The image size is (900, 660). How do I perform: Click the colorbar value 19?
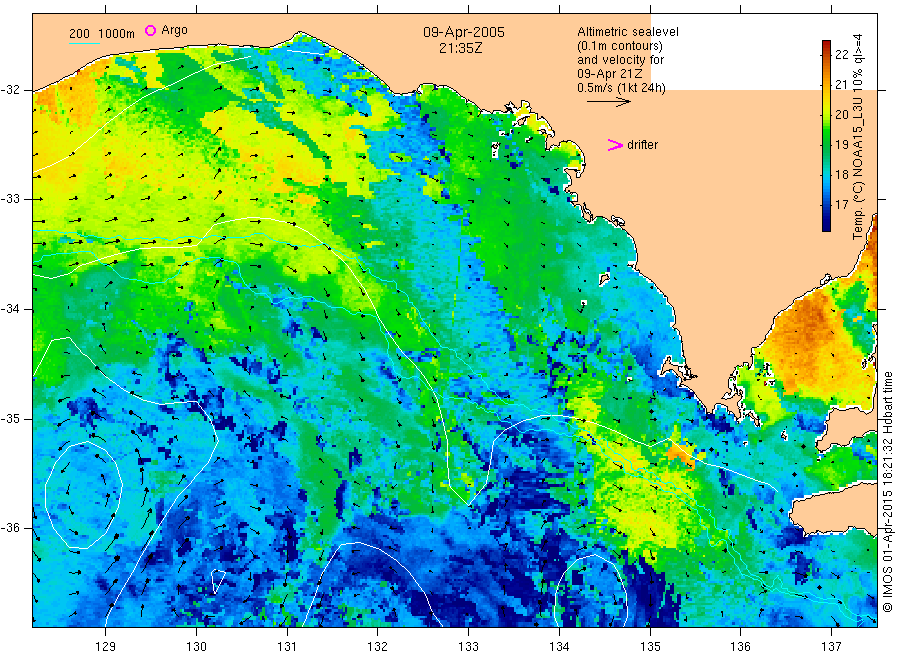click(841, 144)
